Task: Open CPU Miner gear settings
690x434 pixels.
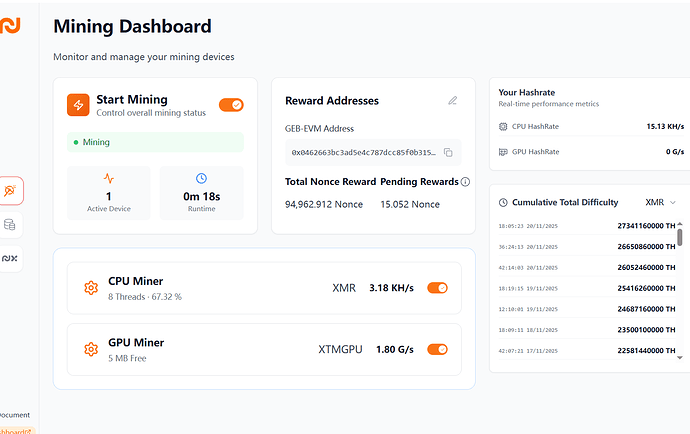Action: pos(91,288)
